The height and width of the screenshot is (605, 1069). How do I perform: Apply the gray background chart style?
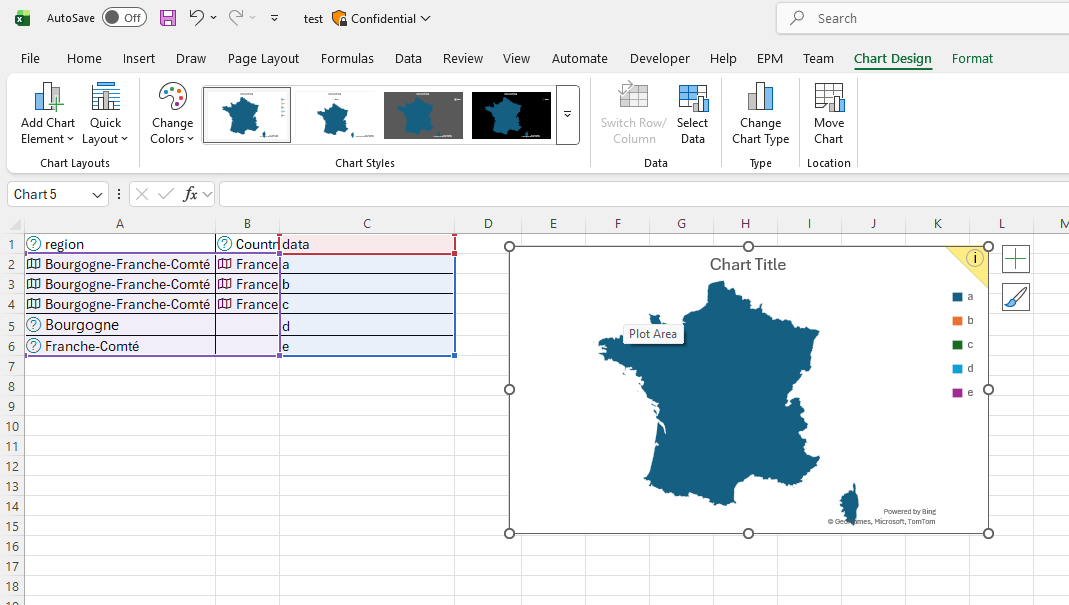point(423,115)
